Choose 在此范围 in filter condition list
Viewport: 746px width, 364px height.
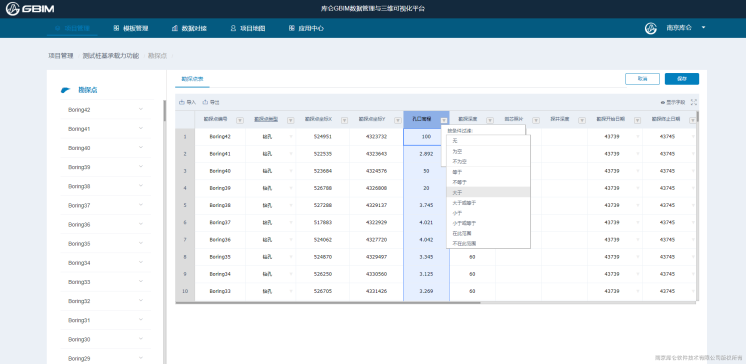(488, 233)
